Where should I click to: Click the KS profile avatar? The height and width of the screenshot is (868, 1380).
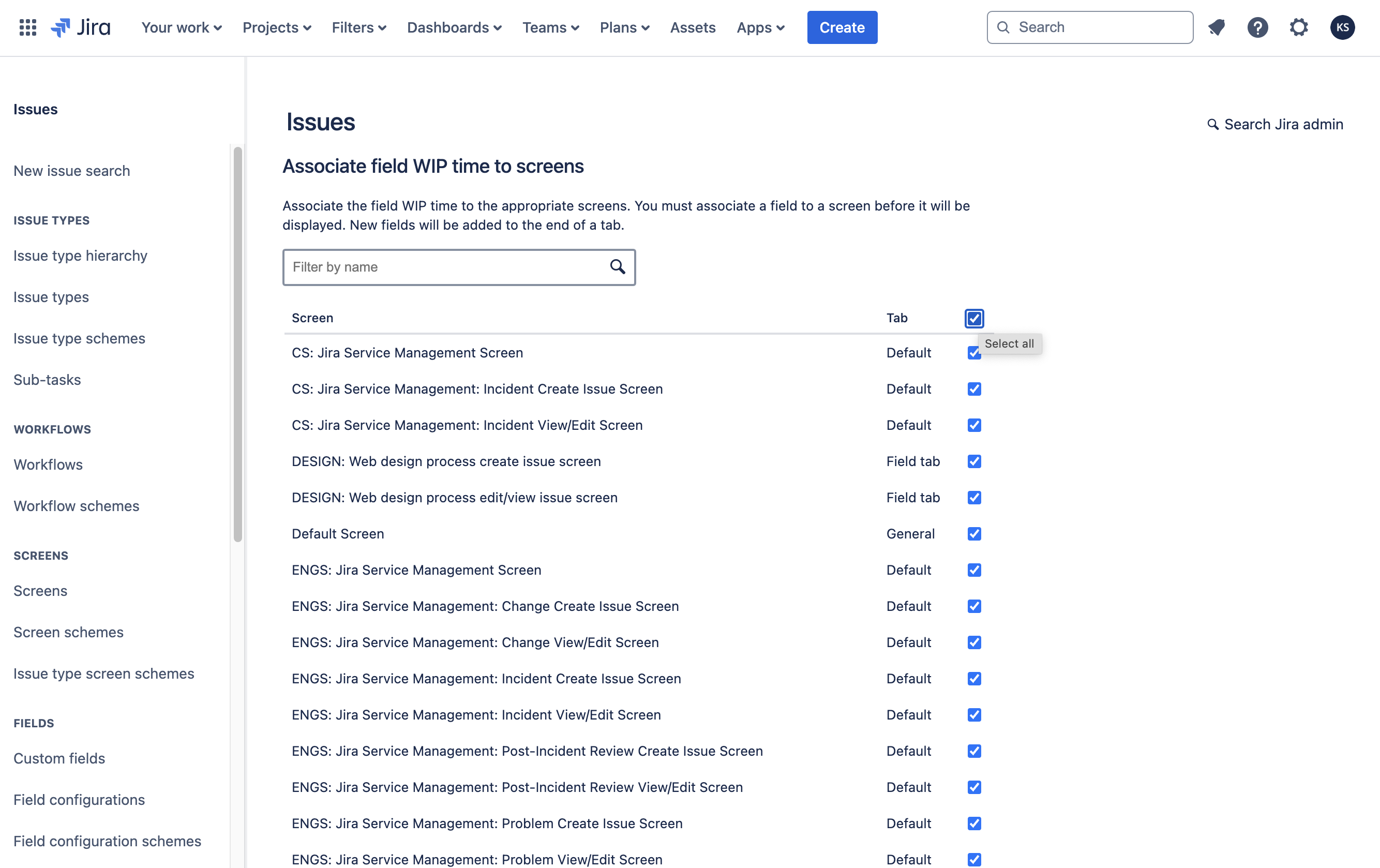click(x=1342, y=27)
